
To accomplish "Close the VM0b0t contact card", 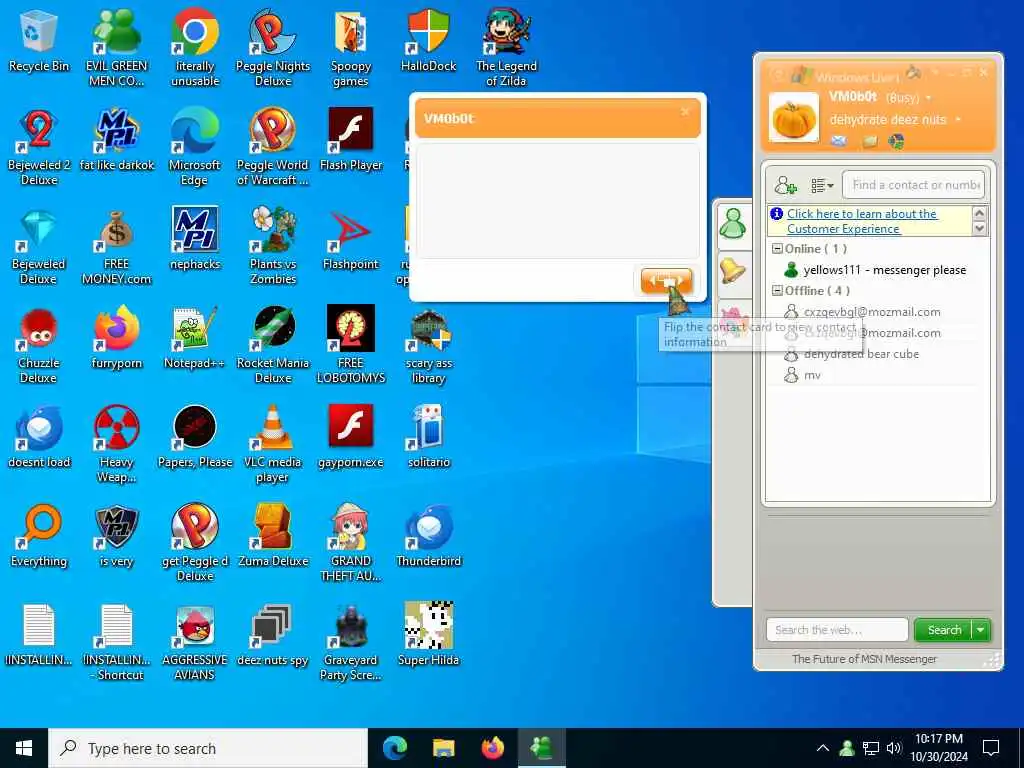I will pos(685,112).
